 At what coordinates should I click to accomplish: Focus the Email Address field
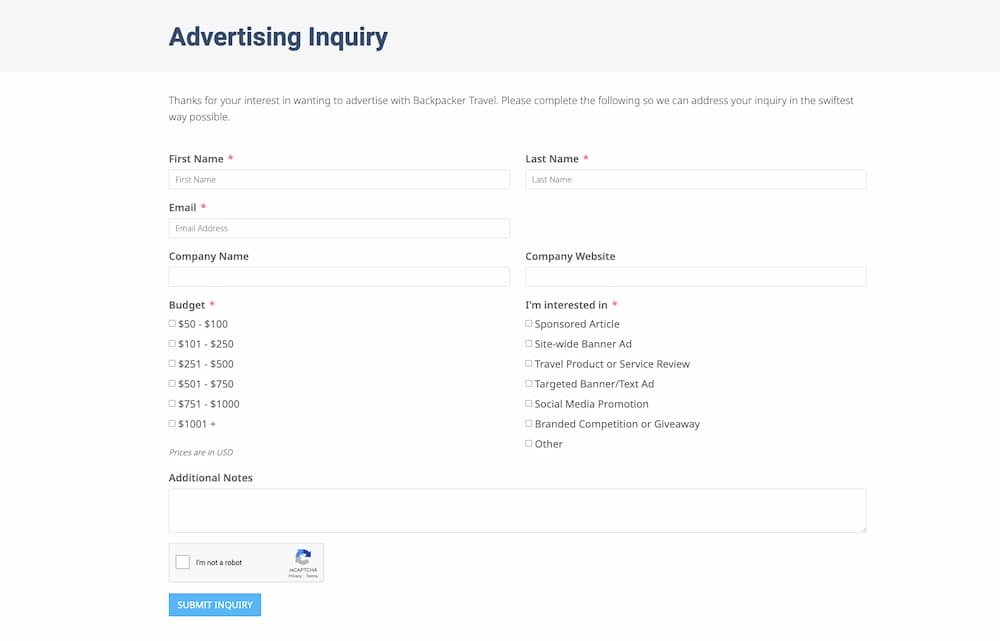tap(339, 228)
